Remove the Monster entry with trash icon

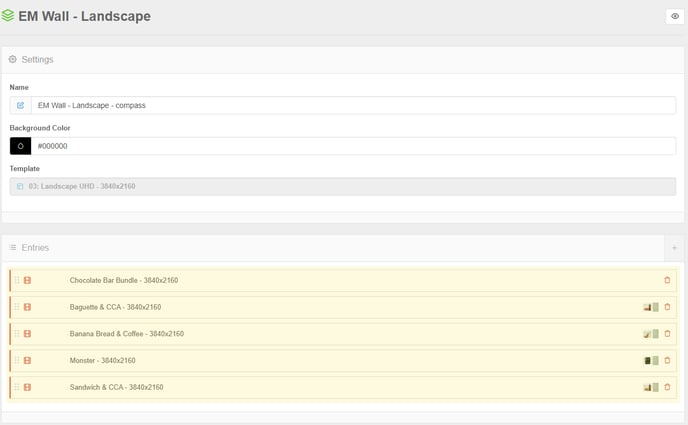pyautogui.click(x=667, y=361)
